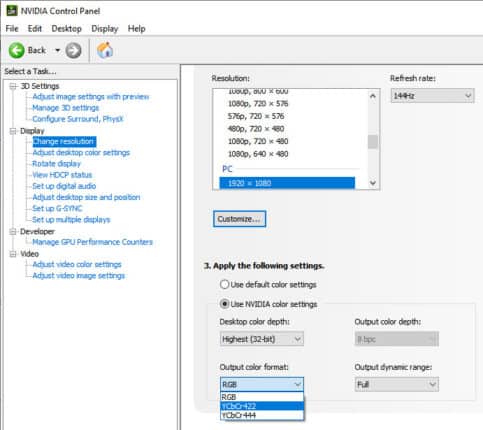Click the Output color format combo box
Image resolution: width=483 pixels, height=430 pixels.
coord(262,385)
